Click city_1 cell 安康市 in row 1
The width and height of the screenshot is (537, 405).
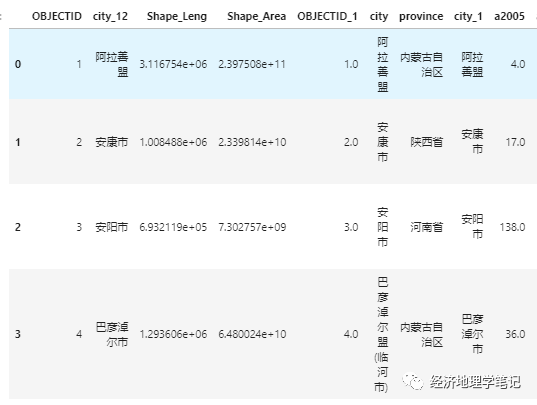(472, 142)
